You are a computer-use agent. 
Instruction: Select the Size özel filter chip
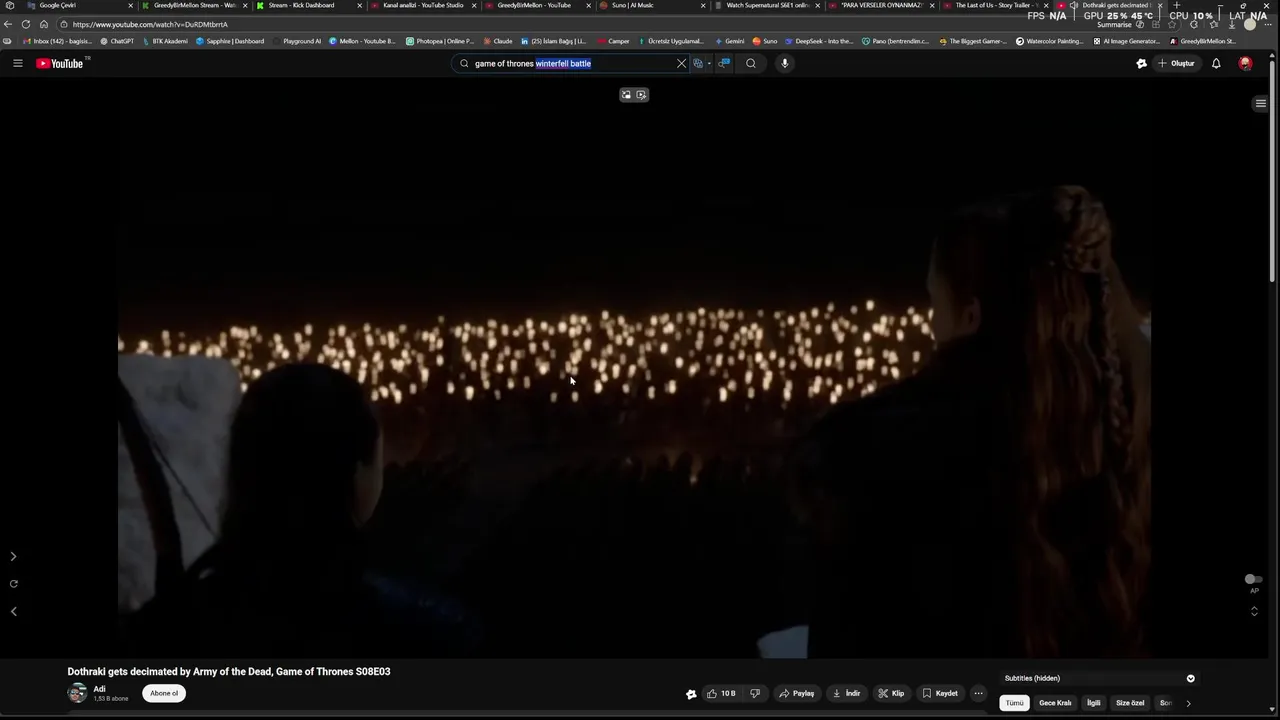tap(1130, 703)
